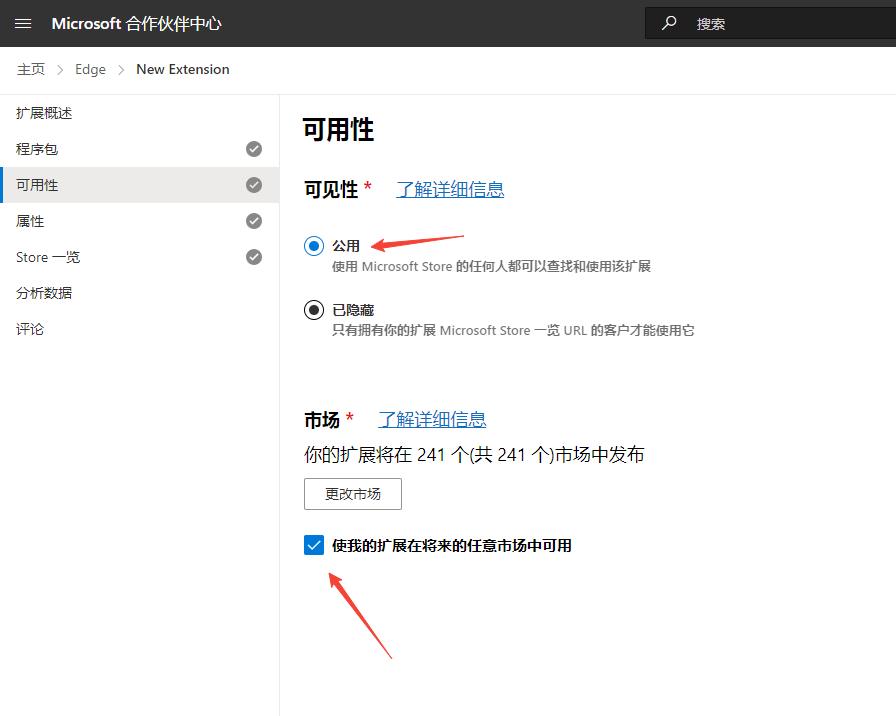Open 属性 in sidebar
896x716 pixels.
[x=139, y=221]
